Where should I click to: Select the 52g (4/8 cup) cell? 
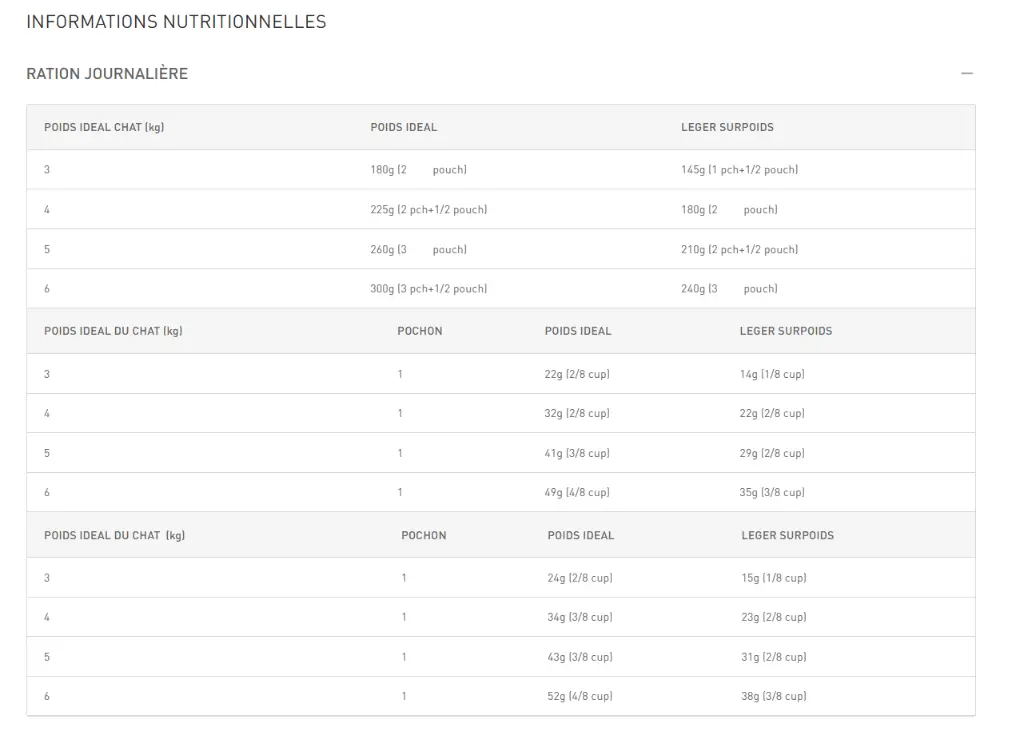click(580, 697)
